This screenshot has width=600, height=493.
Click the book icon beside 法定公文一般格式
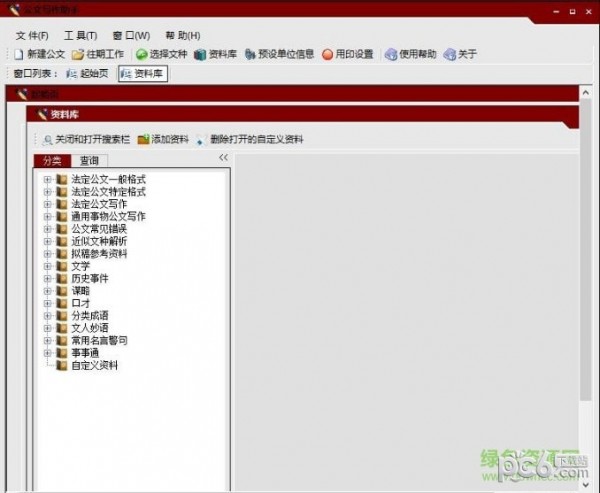click(x=62, y=179)
